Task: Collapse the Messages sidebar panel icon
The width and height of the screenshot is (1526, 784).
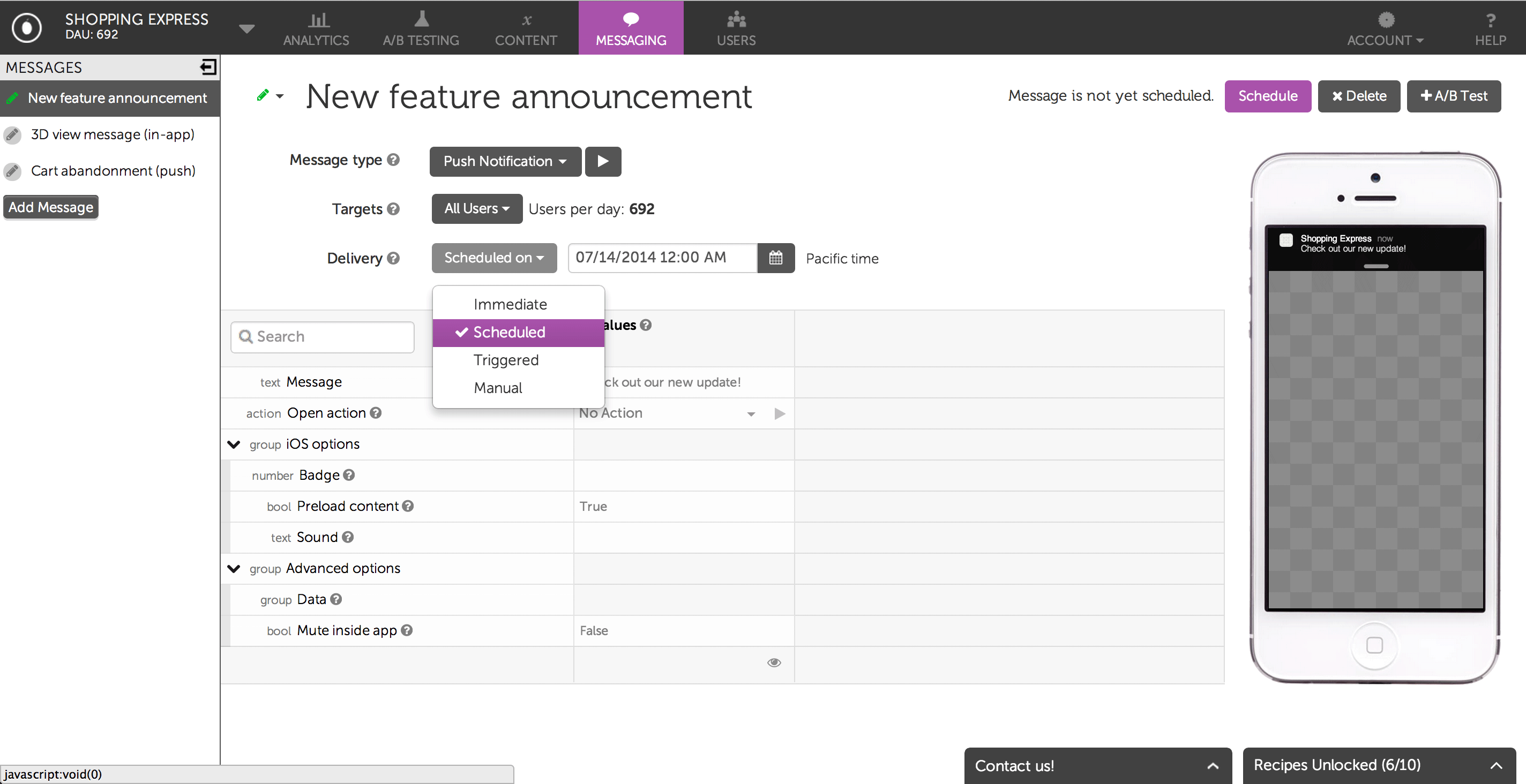Action: click(x=208, y=67)
